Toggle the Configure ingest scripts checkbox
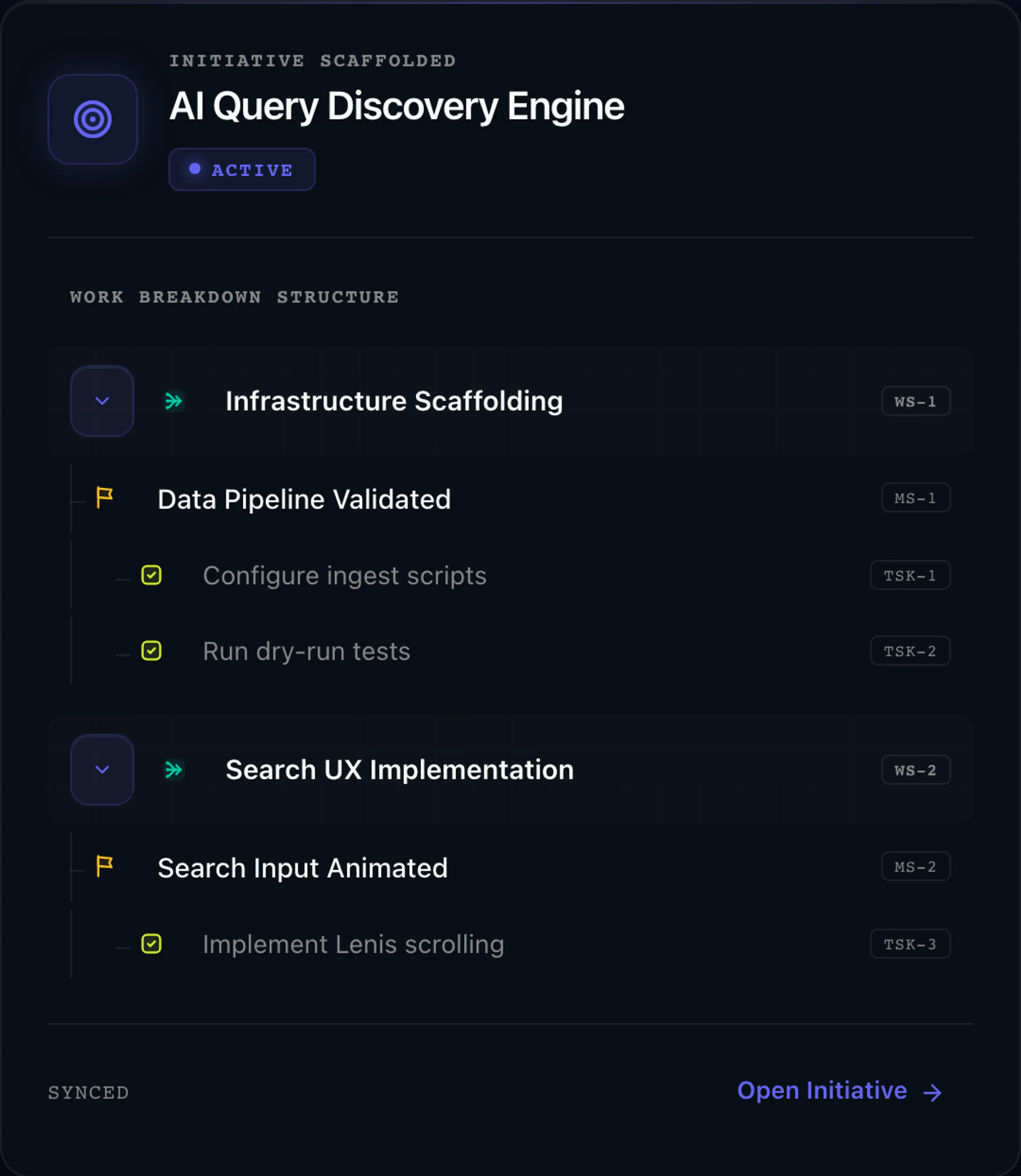 click(x=152, y=575)
